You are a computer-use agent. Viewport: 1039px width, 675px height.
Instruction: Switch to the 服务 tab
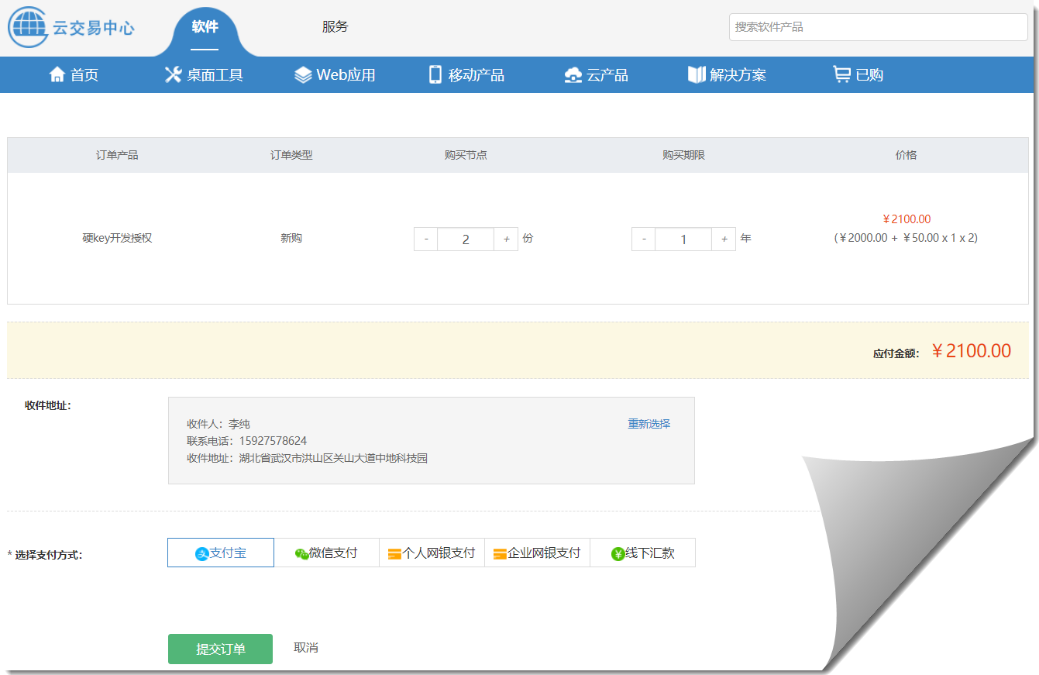click(x=335, y=26)
